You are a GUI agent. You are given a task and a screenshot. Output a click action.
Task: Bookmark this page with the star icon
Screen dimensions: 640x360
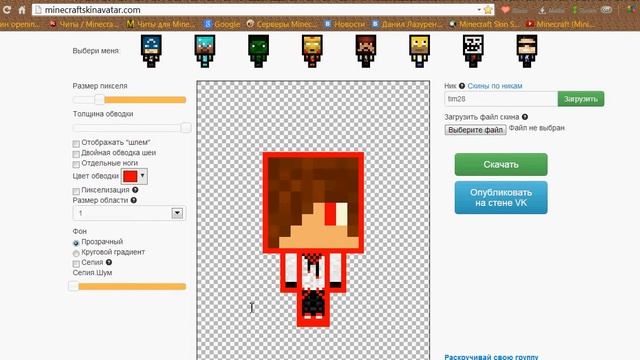tap(488, 10)
